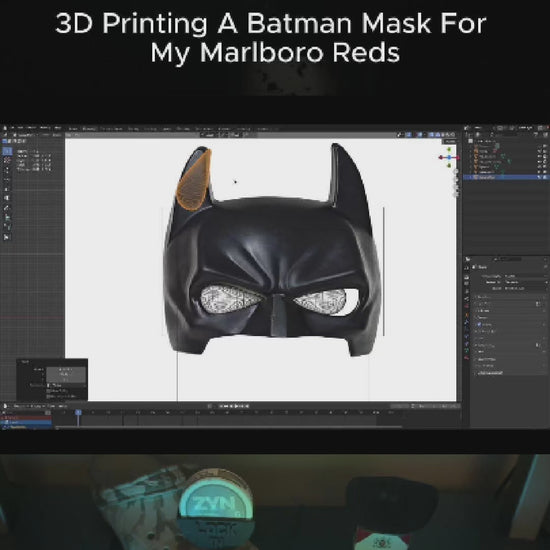Jump to the timeline start frame
This screenshot has width=550, height=550.
[x=221, y=406]
